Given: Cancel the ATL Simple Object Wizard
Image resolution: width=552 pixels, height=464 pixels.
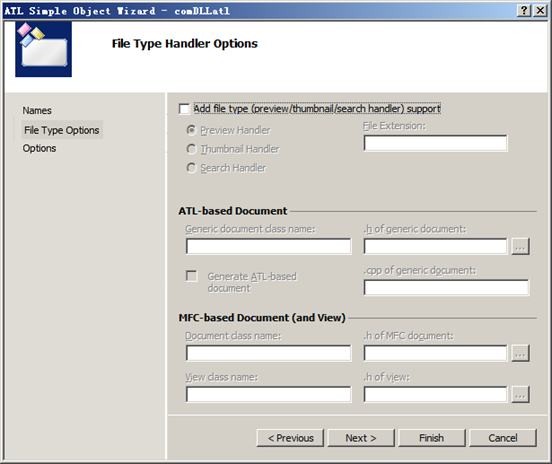Looking at the screenshot, I should point(503,438).
